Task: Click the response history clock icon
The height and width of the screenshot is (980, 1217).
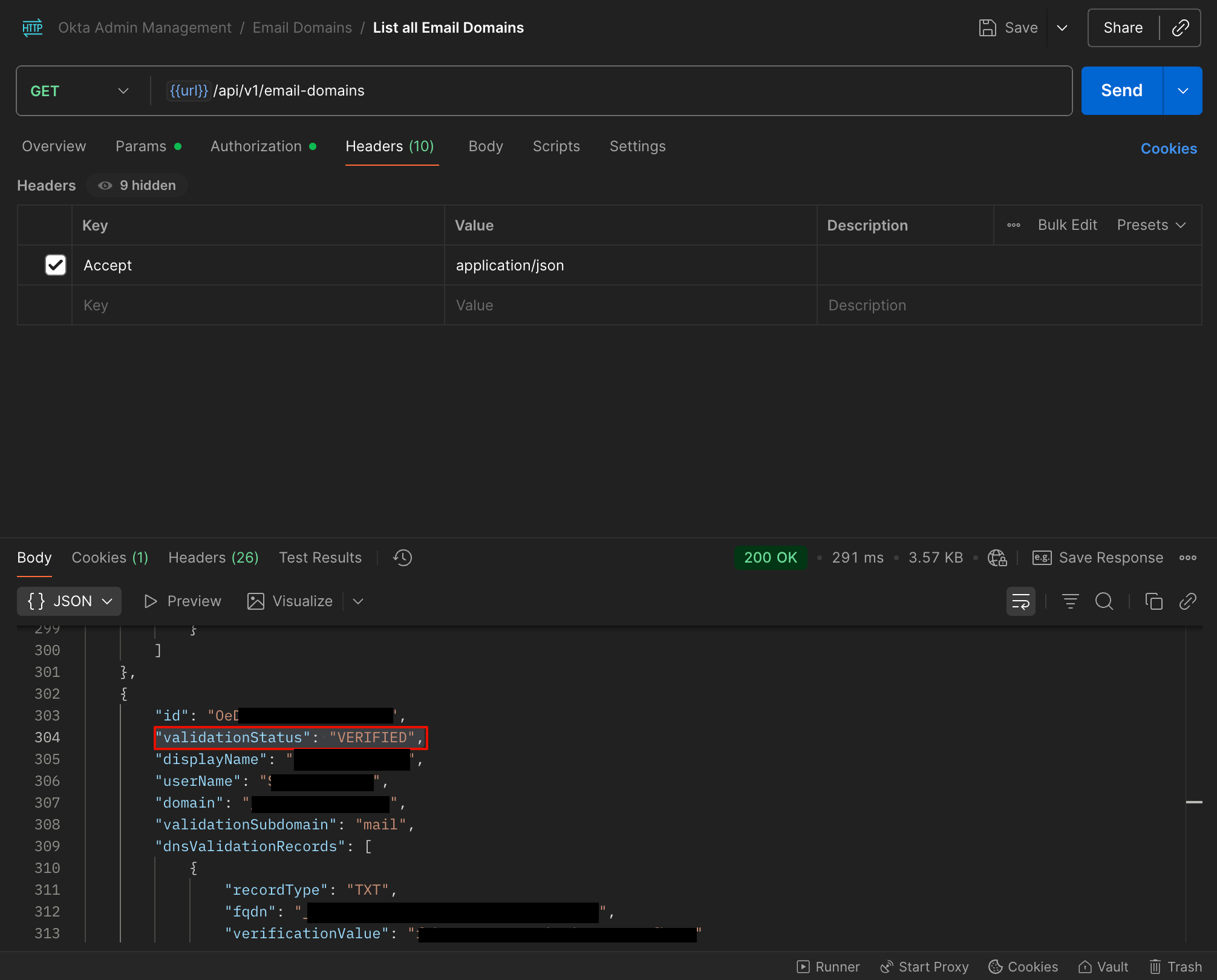Action: pyautogui.click(x=402, y=558)
